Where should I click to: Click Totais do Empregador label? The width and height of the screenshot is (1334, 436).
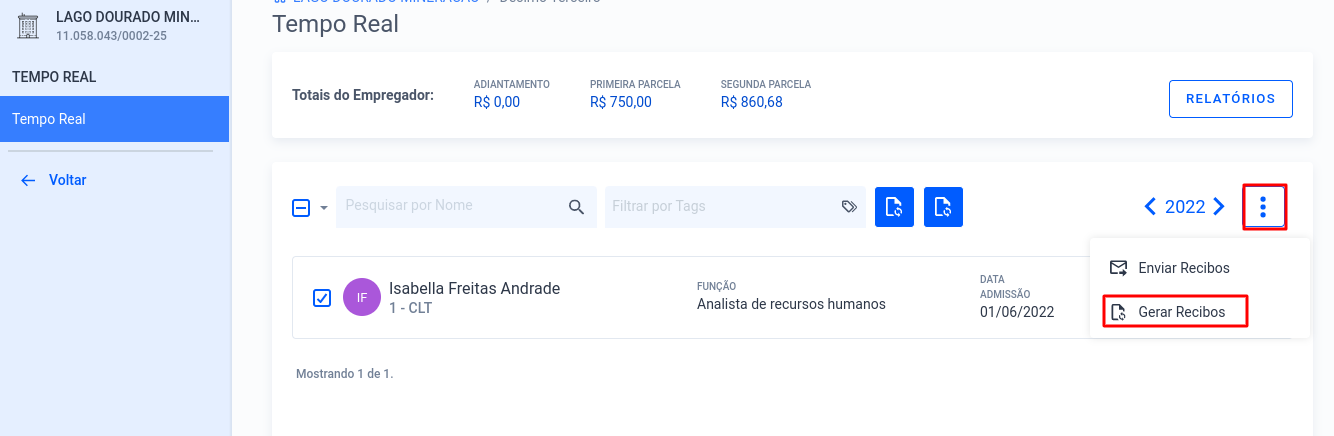click(363, 96)
